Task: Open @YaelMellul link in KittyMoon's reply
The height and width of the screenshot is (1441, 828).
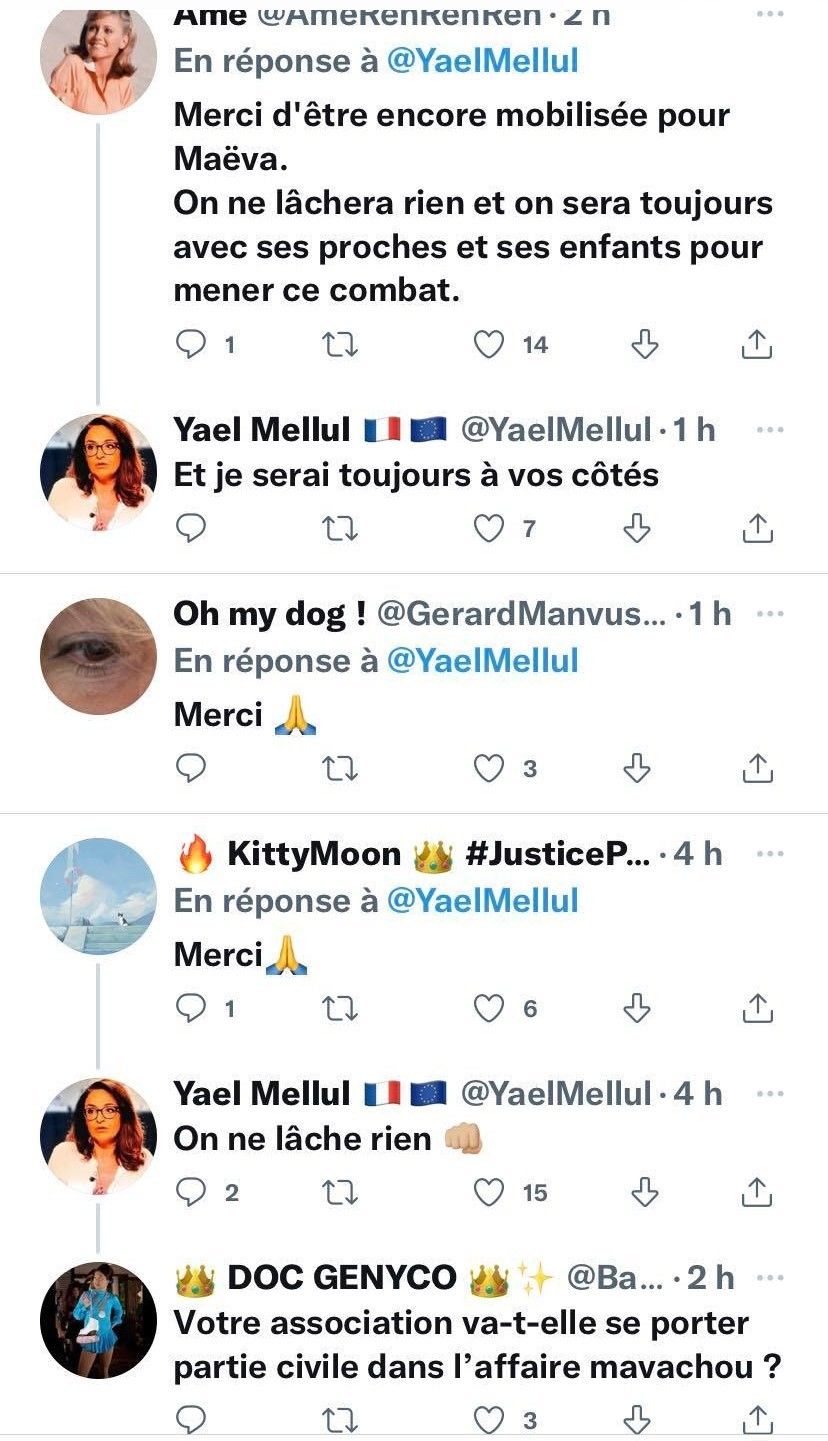Action: click(482, 901)
